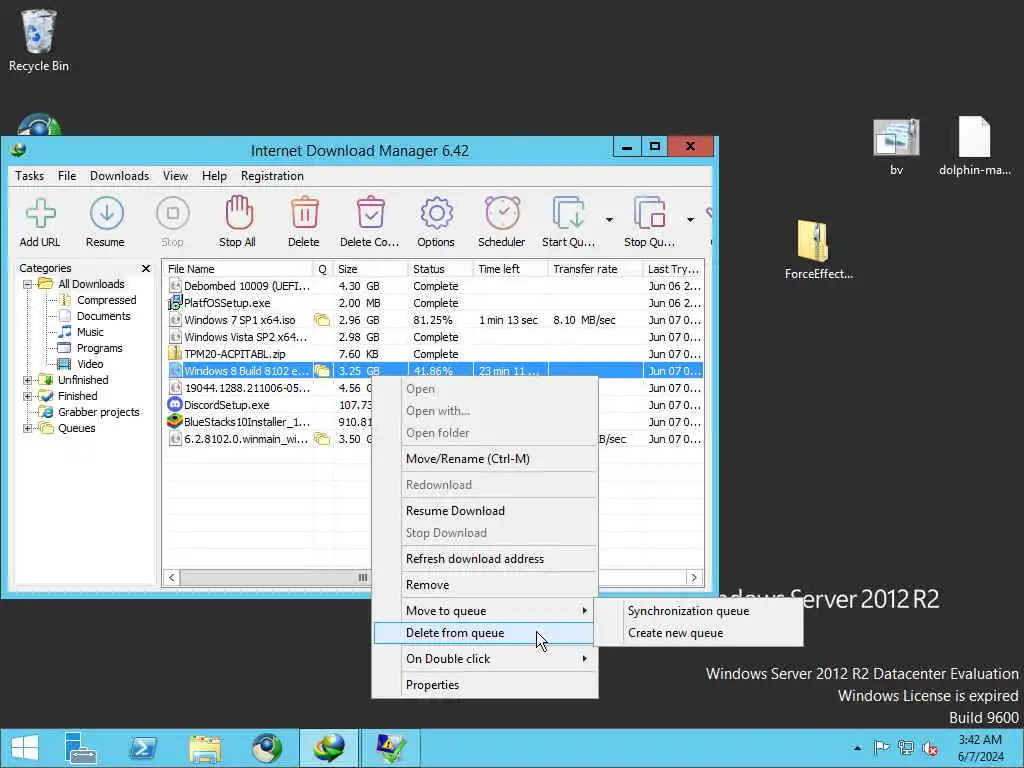Click the Start Queue toolbar icon
Screen dimensions: 1024x768
tap(569, 222)
